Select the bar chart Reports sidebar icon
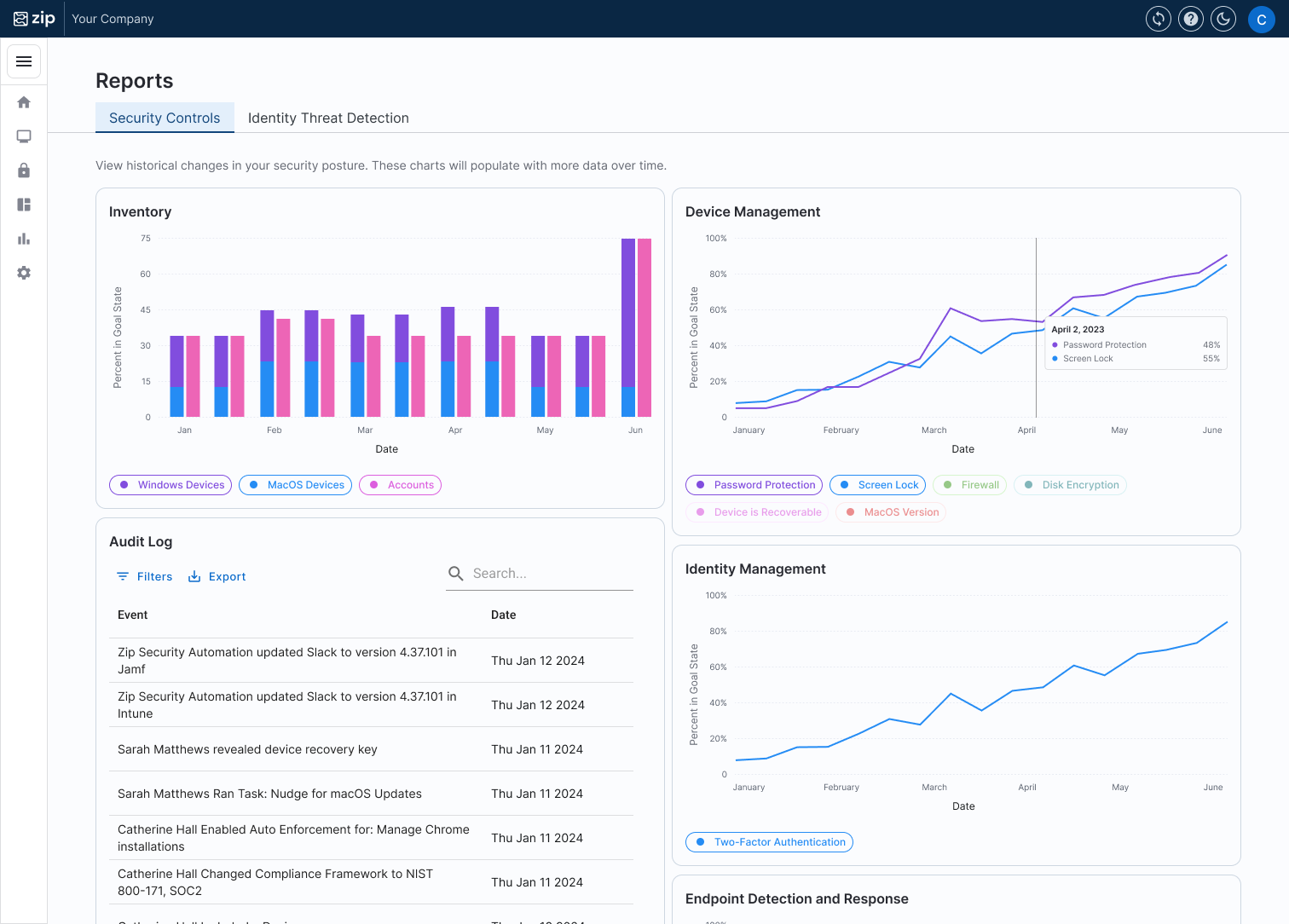Screen dimensions: 1289x924 (x=24, y=239)
